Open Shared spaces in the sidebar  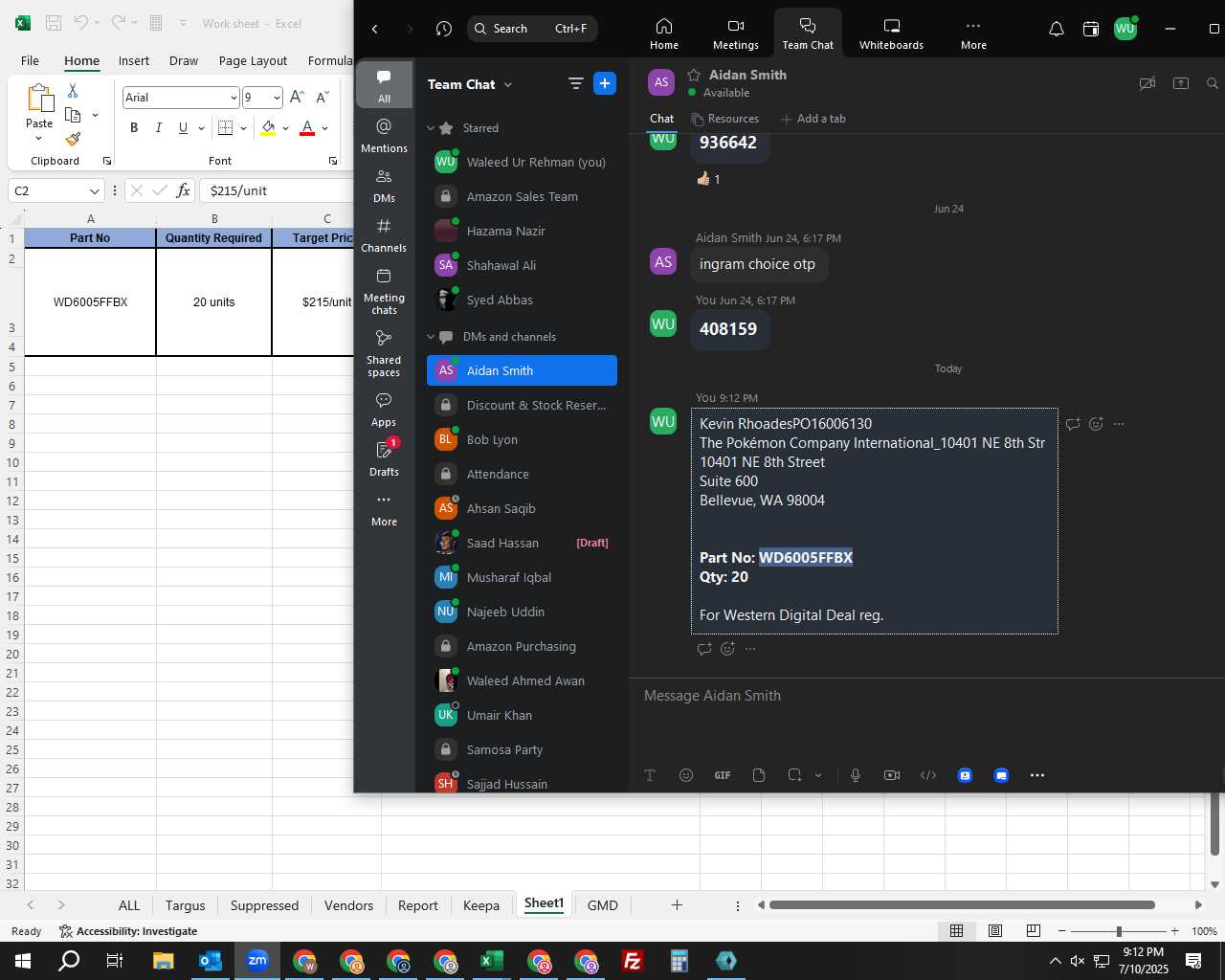(384, 353)
